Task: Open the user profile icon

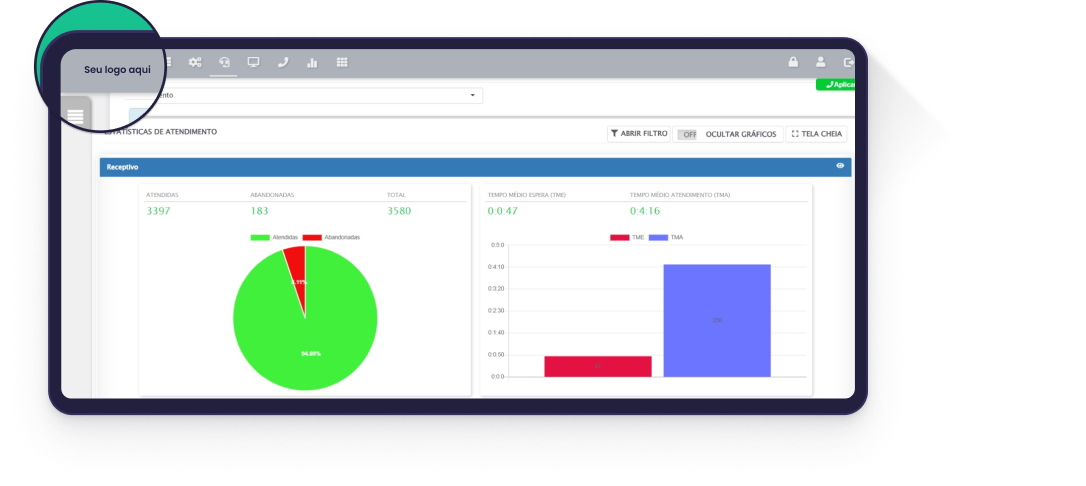Action: point(821,62)
